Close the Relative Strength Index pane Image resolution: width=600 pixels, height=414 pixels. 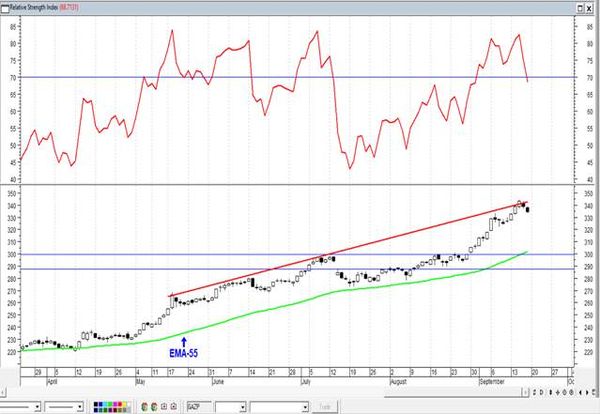[x=589, y=8]
